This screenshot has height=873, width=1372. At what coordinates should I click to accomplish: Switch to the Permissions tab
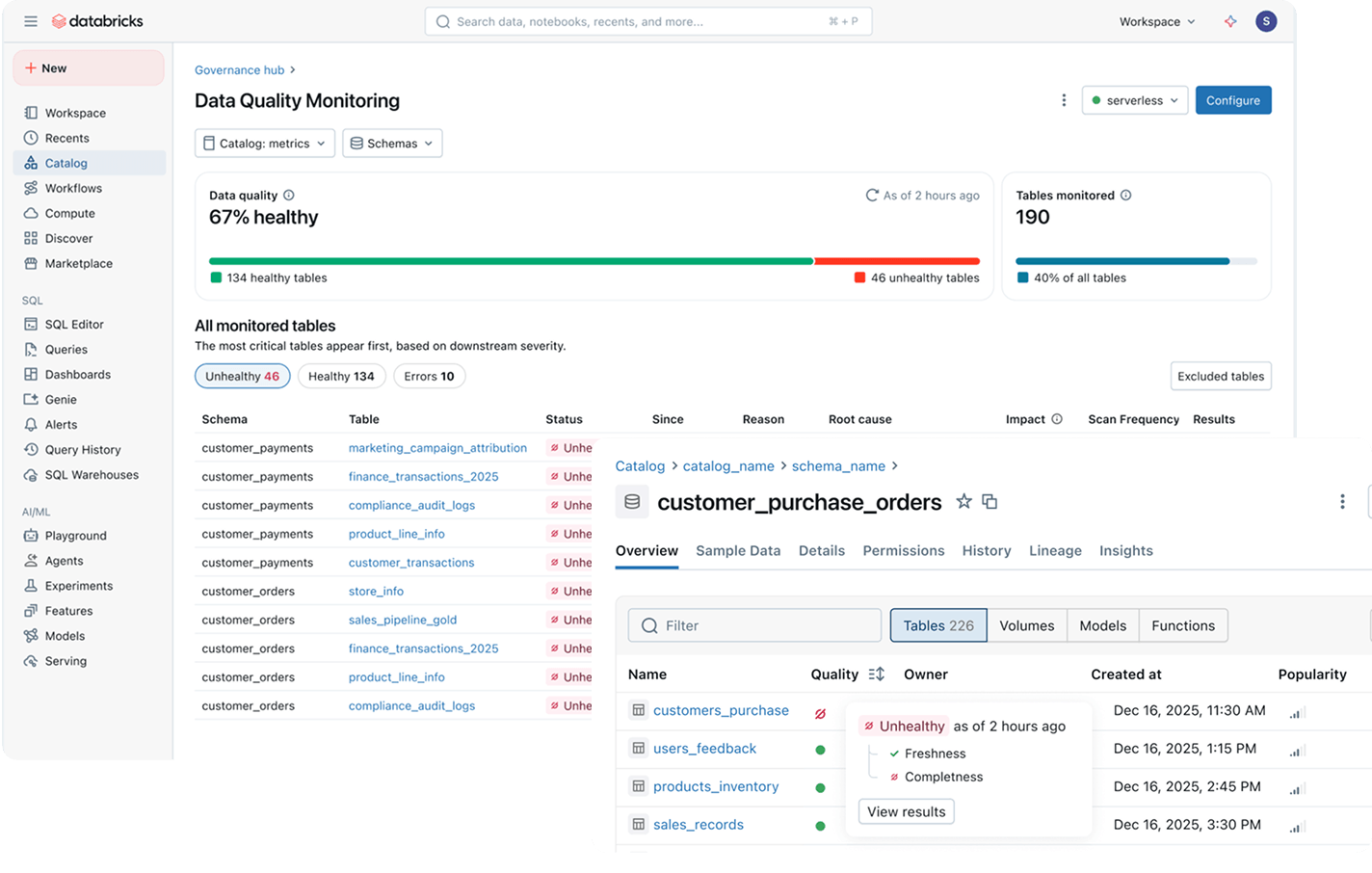pyautogui.click(x=904, y=550)
